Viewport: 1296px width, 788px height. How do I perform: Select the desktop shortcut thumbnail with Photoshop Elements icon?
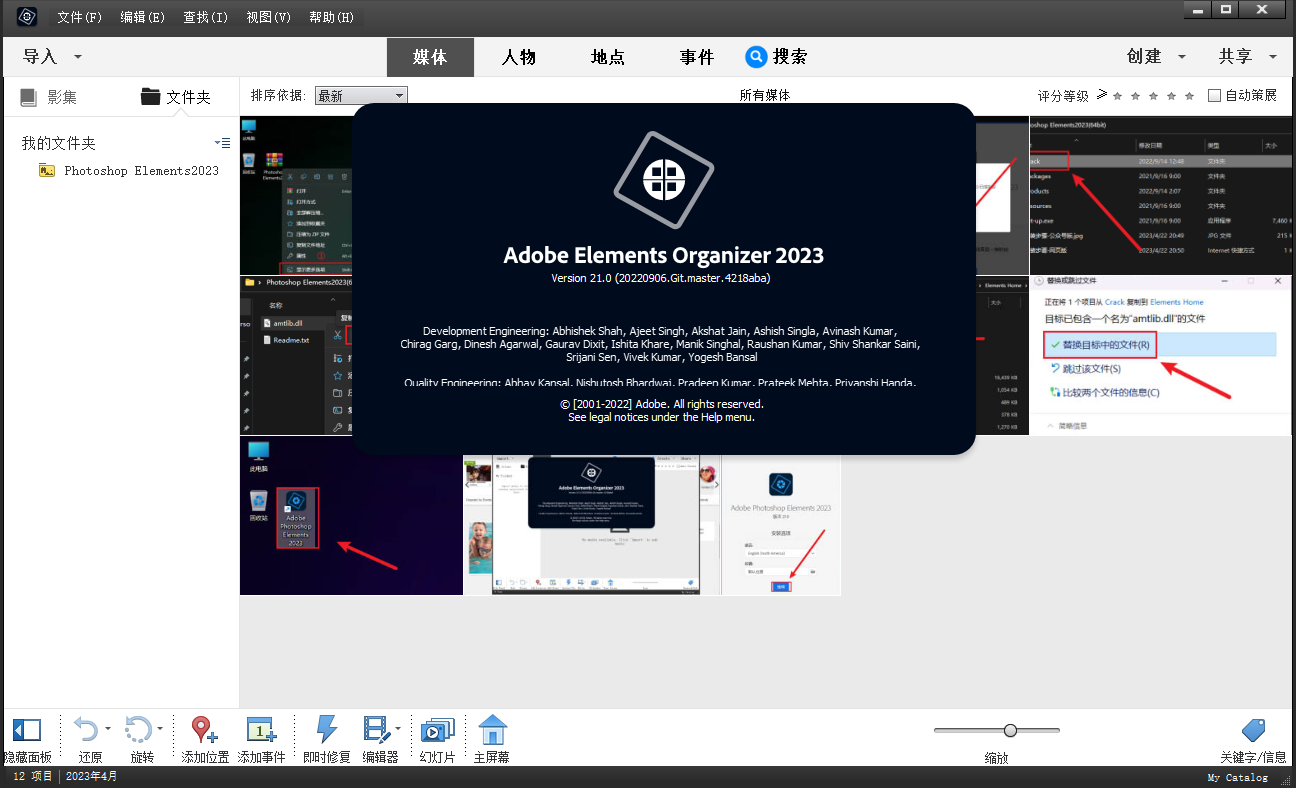(351, 515)
